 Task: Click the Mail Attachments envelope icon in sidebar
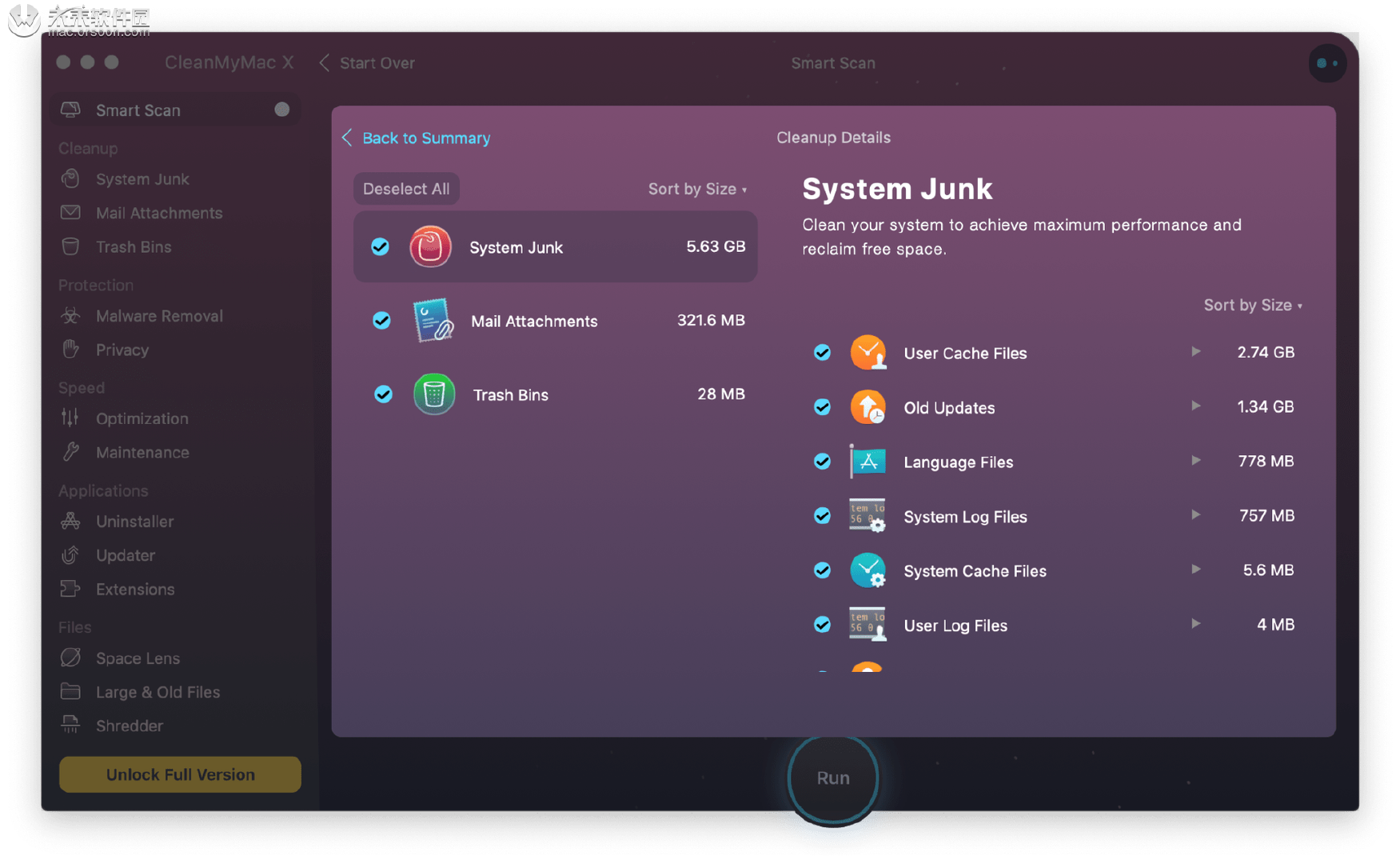pos(70,212)
